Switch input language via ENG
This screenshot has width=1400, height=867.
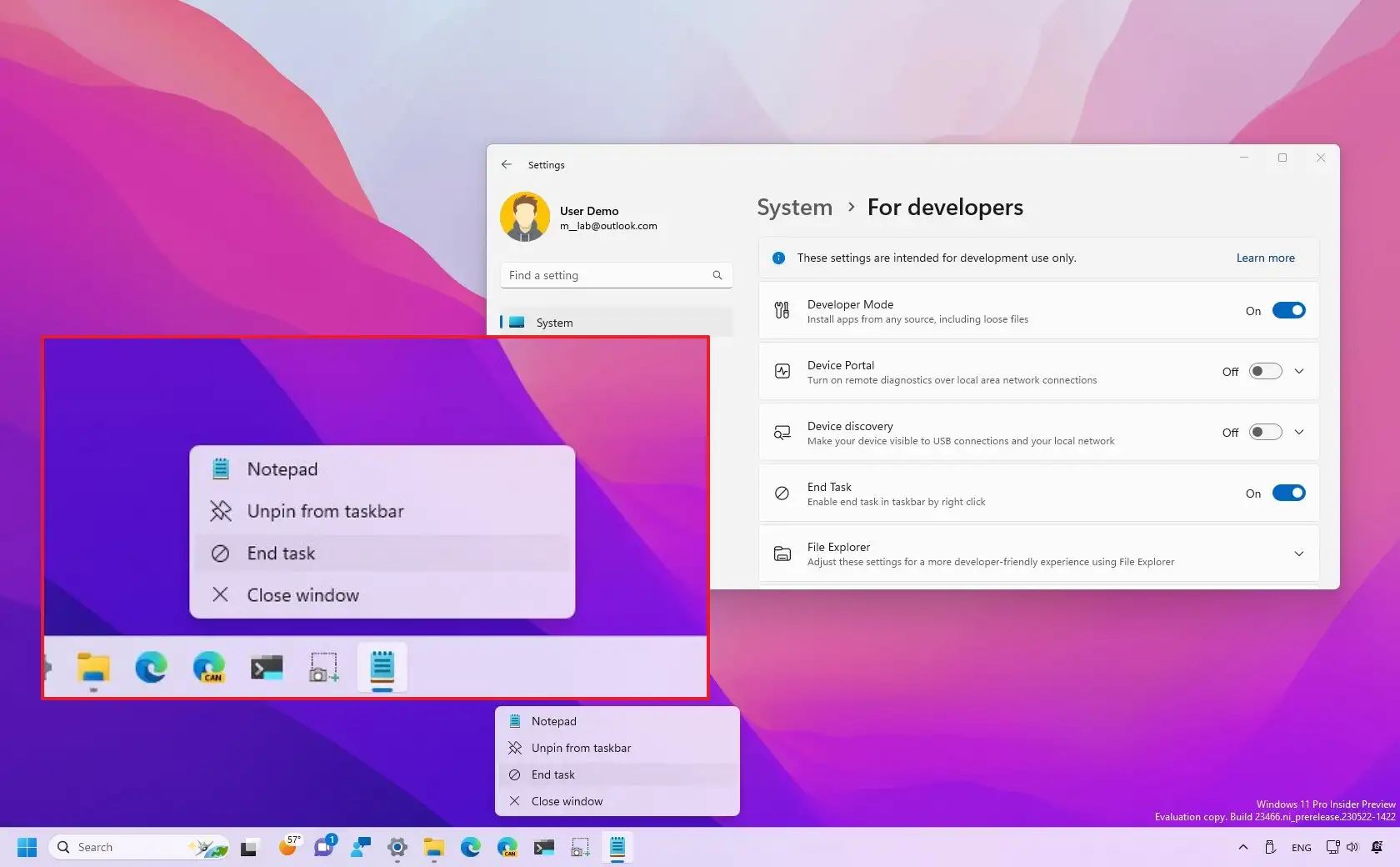tap(1301, 848)
